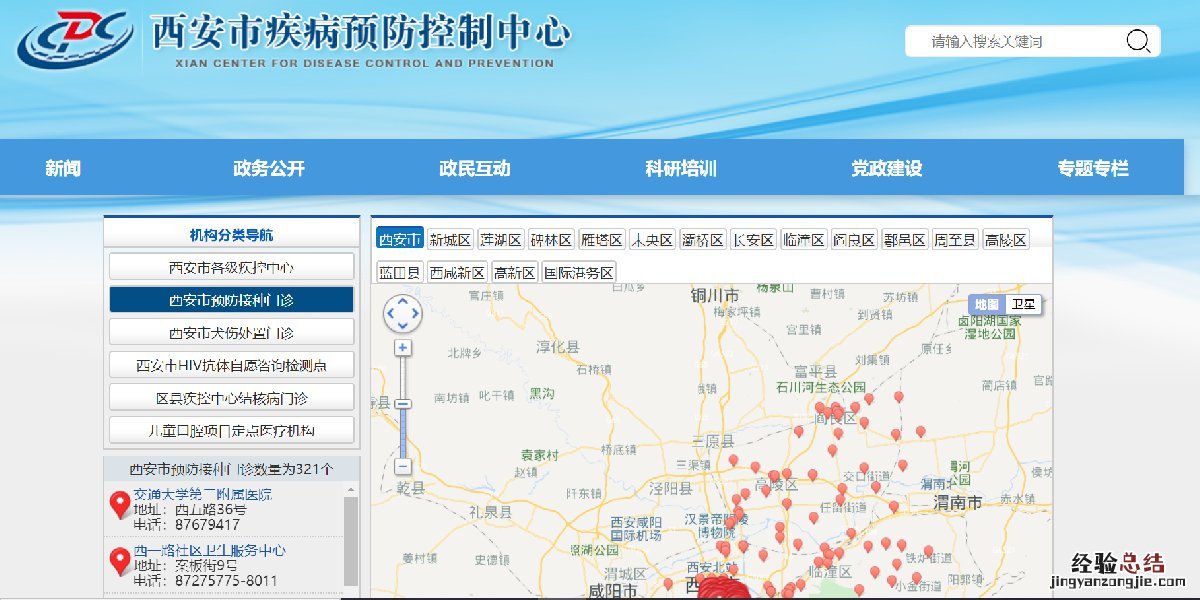Click the 西安市犬伤处置门诊 category button
1200x600 pixels.
coord(231,332)
